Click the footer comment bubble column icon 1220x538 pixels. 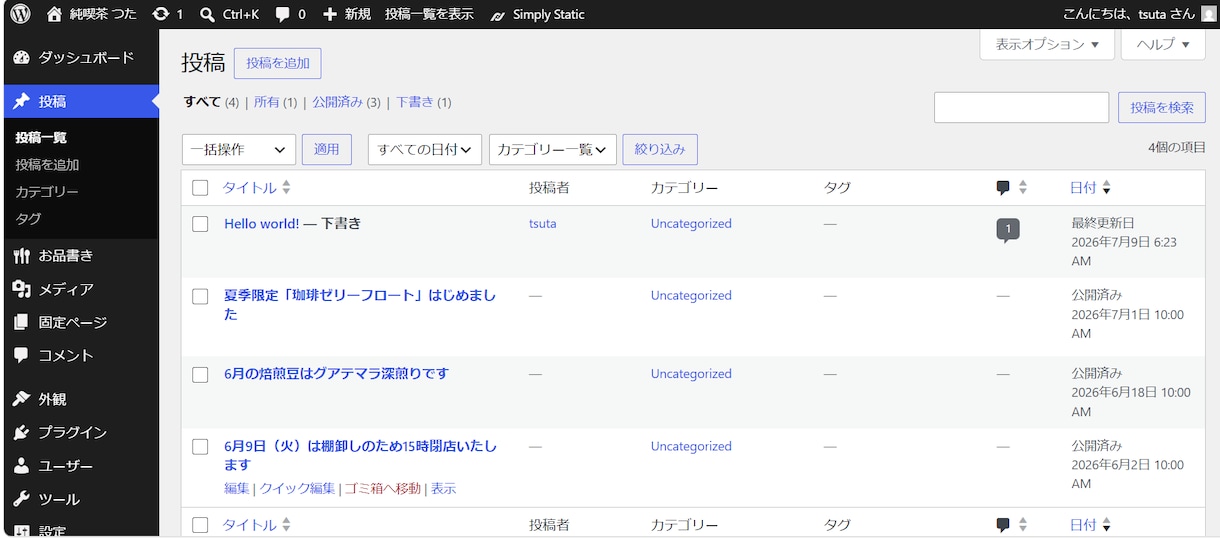pos(1003,525)
